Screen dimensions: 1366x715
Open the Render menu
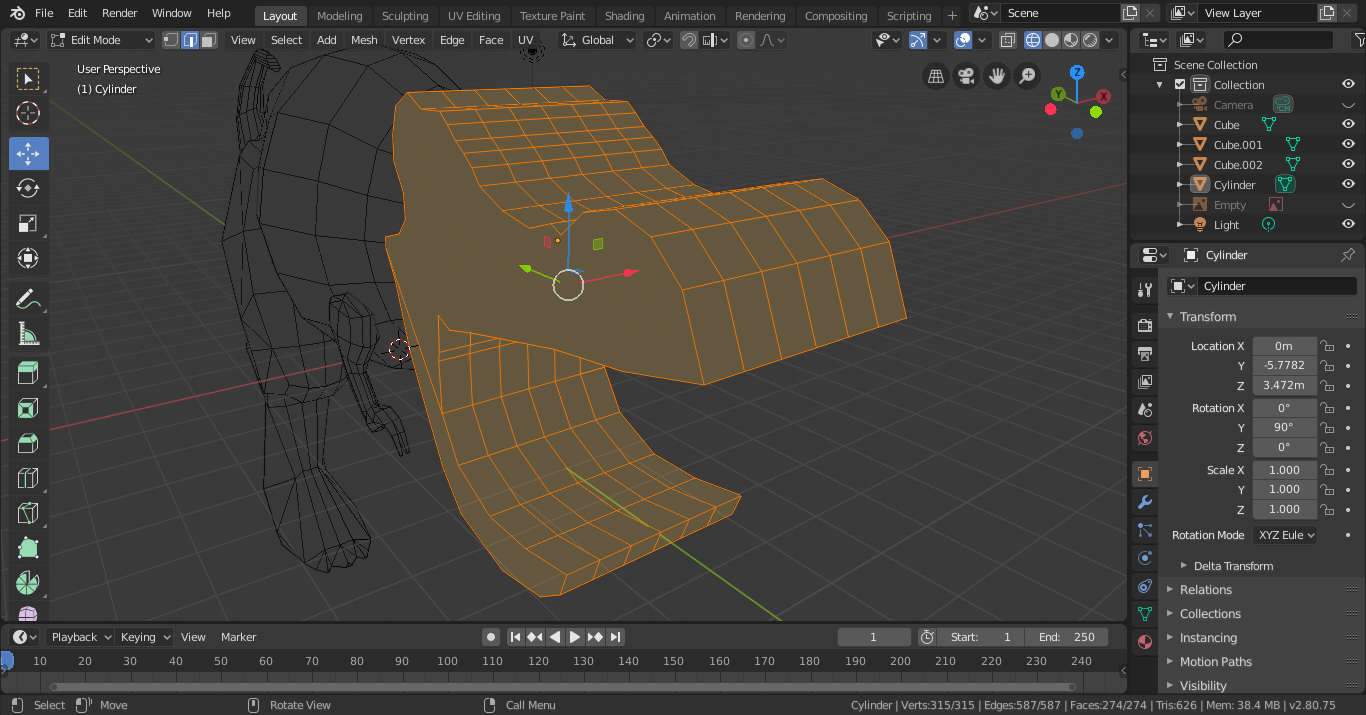click(x=120, y=13)
